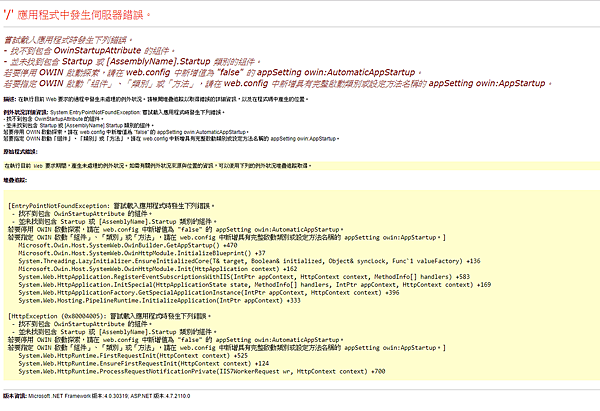
Task: Click the 'OwinHttpModule.InitializeBlueprint() +37' line
Action: (142, 253)
